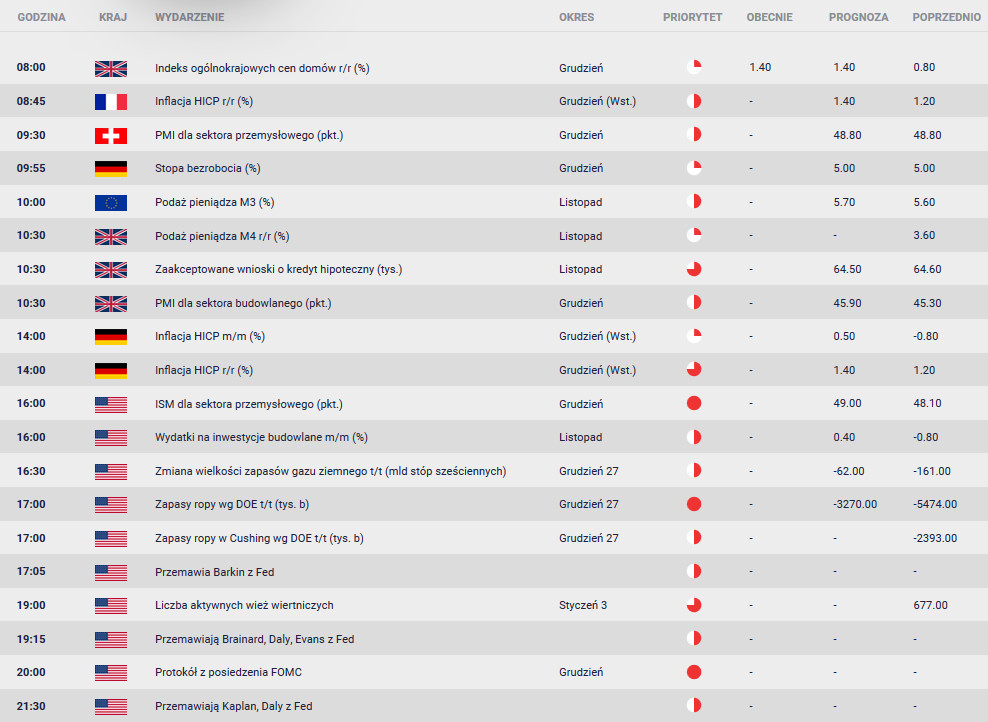Click the French flag icon
988x722 pixels.
tap(111, 102)
